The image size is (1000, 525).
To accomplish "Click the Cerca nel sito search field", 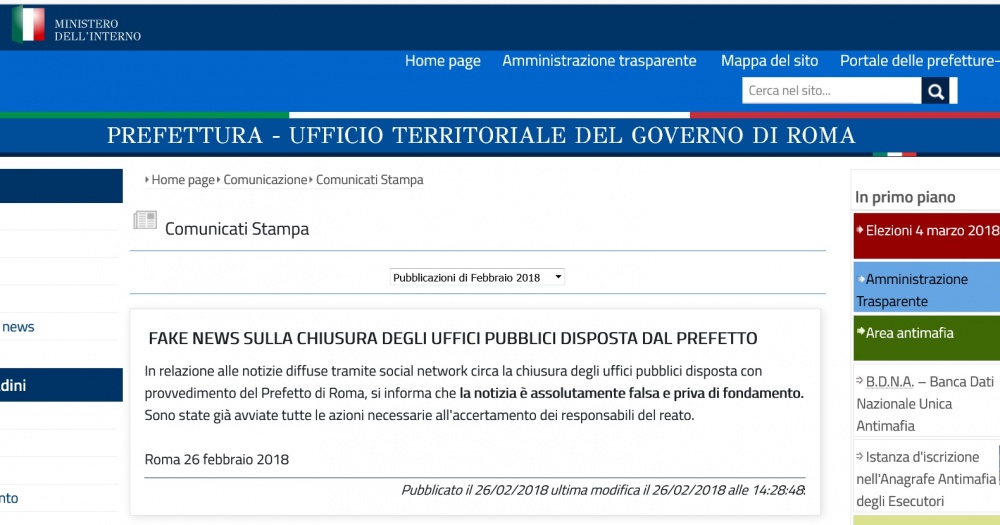I will click(831, 91).
